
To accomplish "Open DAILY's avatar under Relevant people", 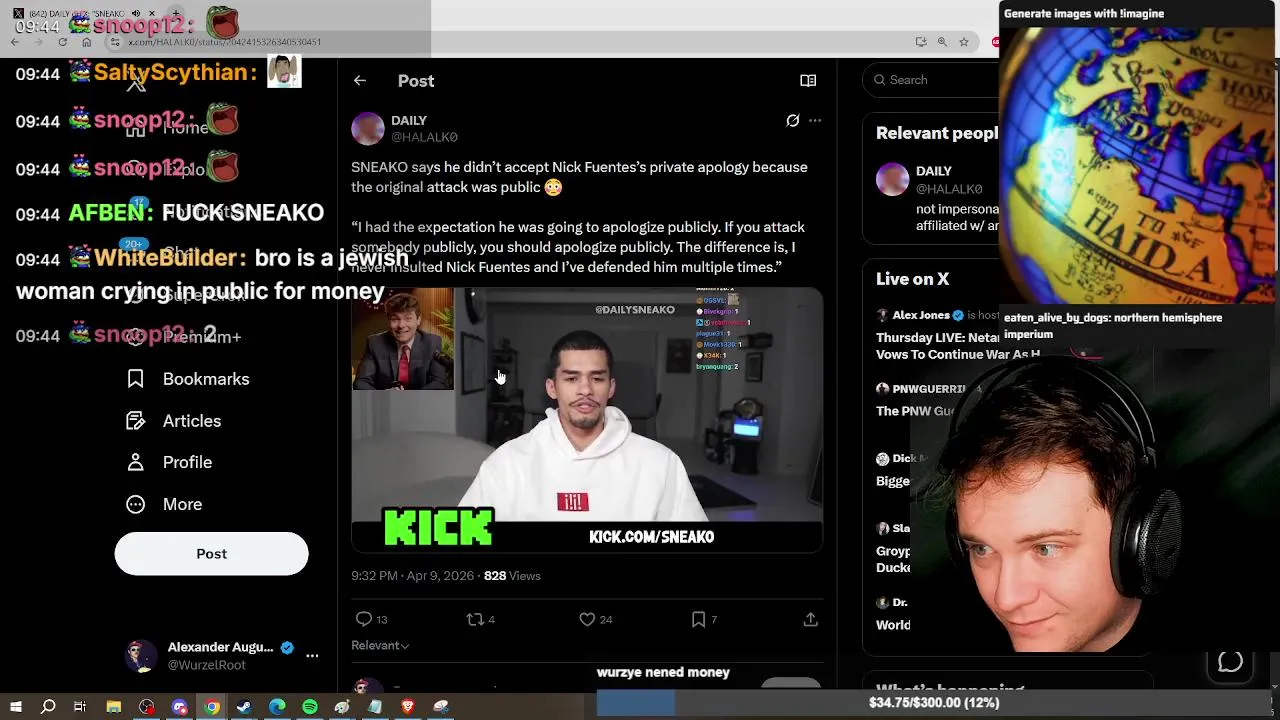I will 892,179.
